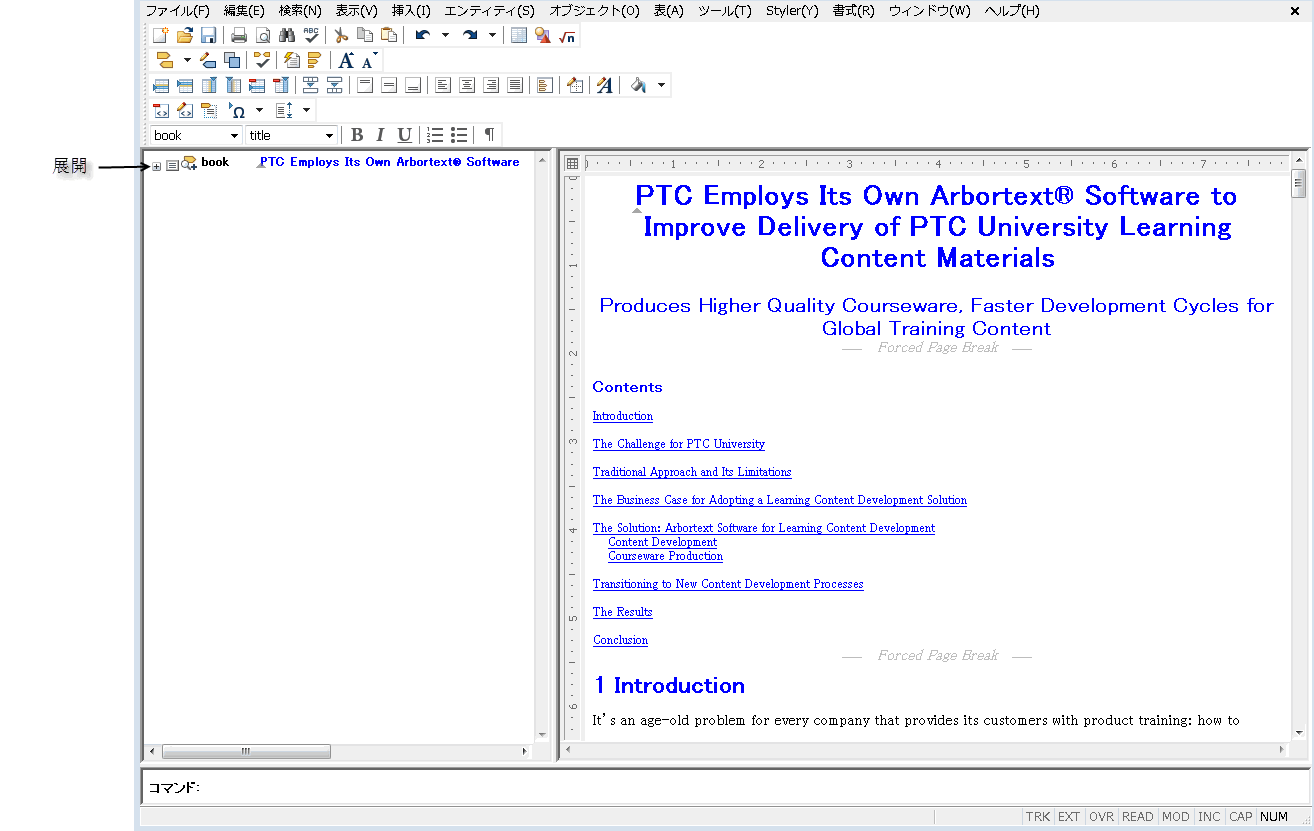Viewport: 1314px width, 831px height.
Task: Toggle underline formatting
Action: [x=404, y=135]
